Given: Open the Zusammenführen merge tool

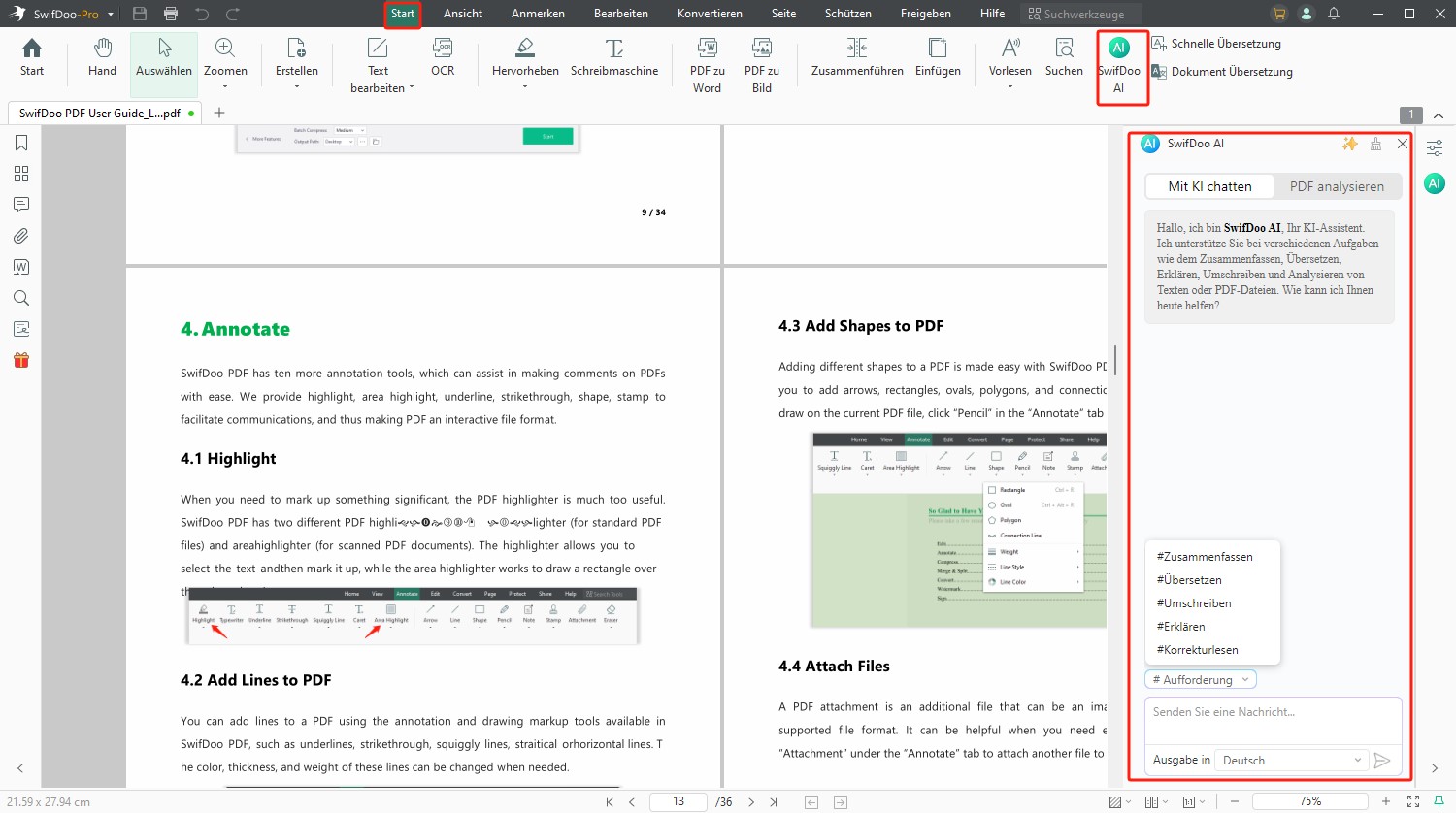Looking at the screenshot, I should pos(857,58).
